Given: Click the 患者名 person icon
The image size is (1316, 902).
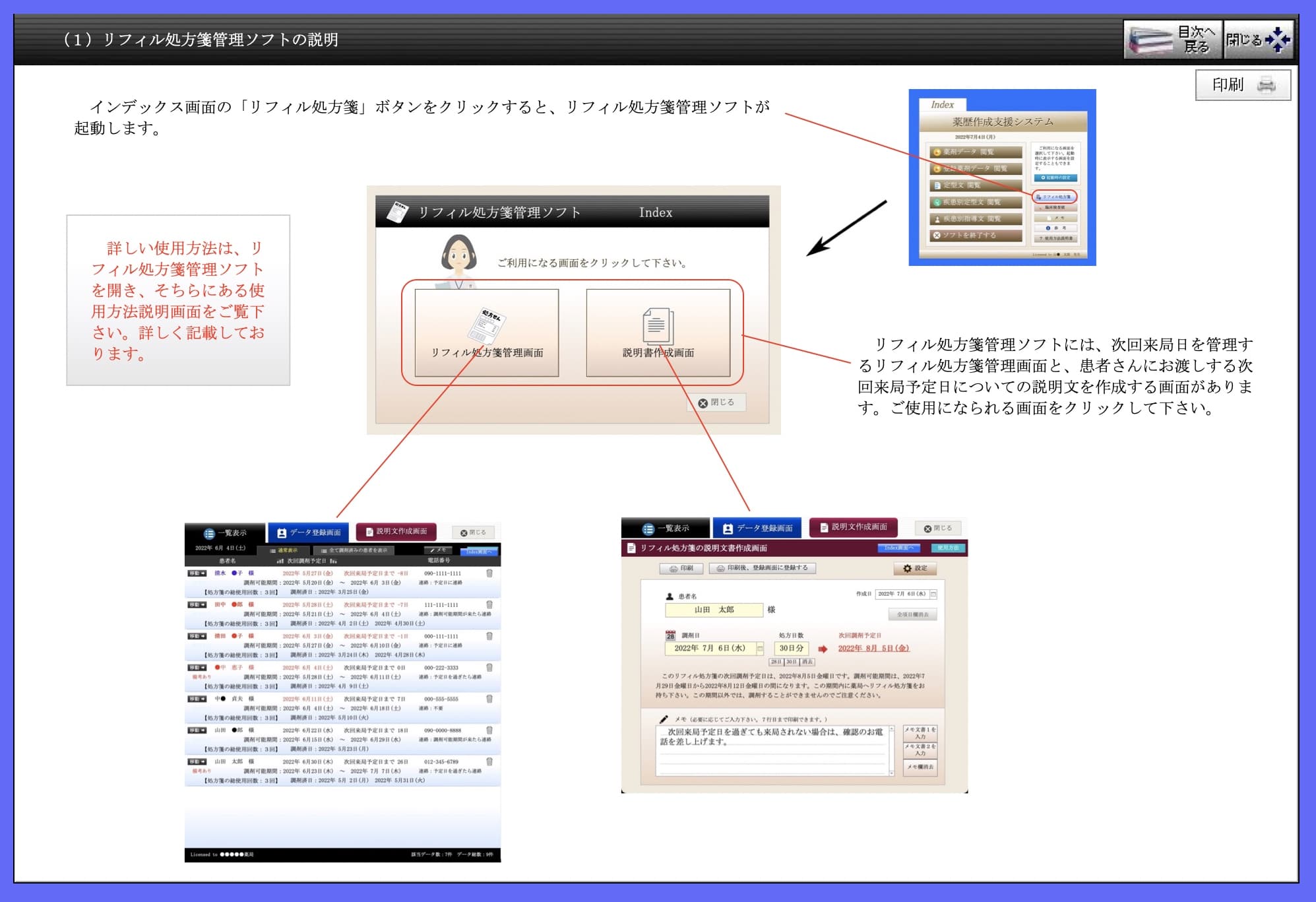Looking at the screenshot, I should (x=670, y=596).
